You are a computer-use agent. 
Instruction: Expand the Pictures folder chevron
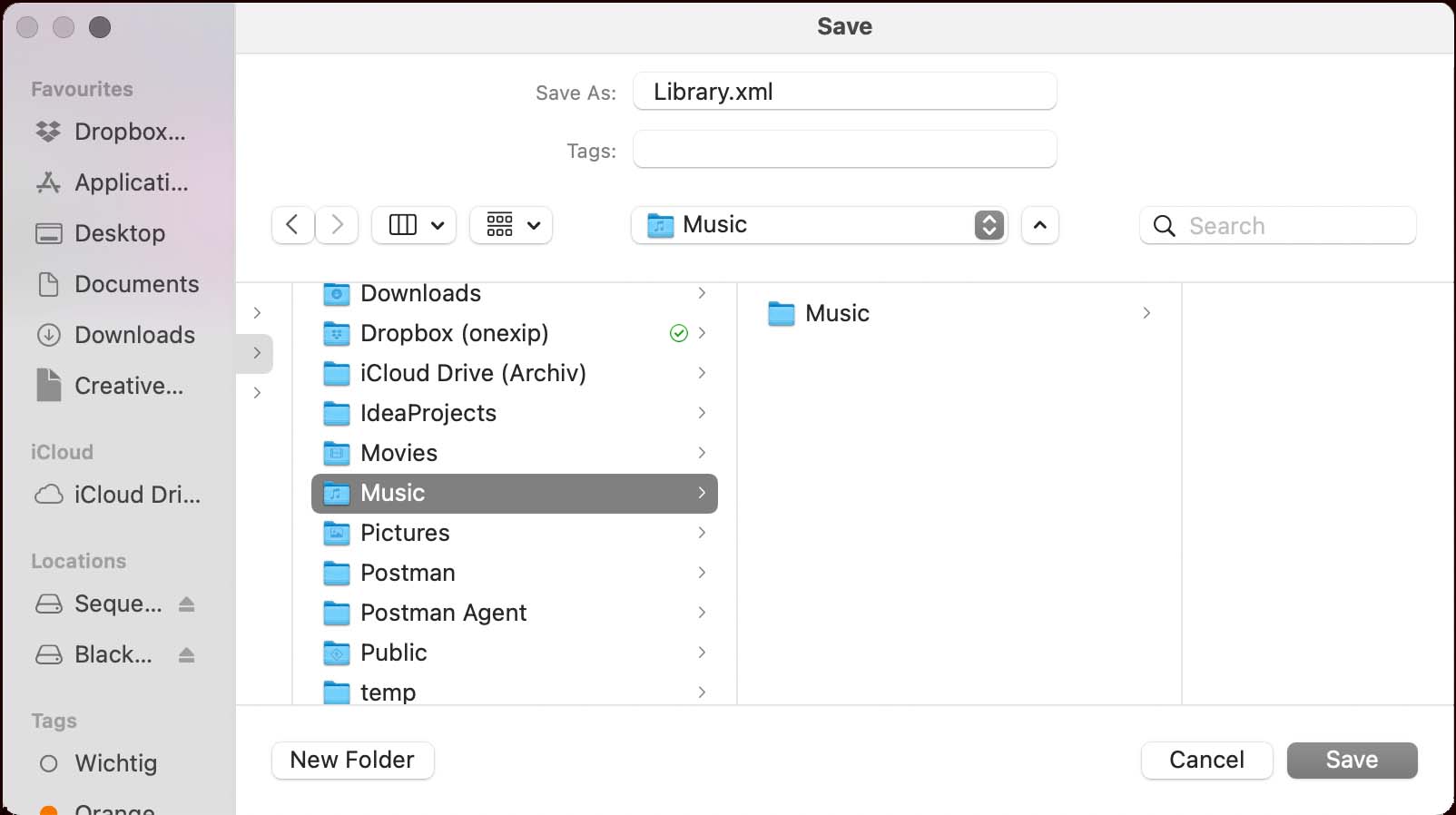coord(702,533)
